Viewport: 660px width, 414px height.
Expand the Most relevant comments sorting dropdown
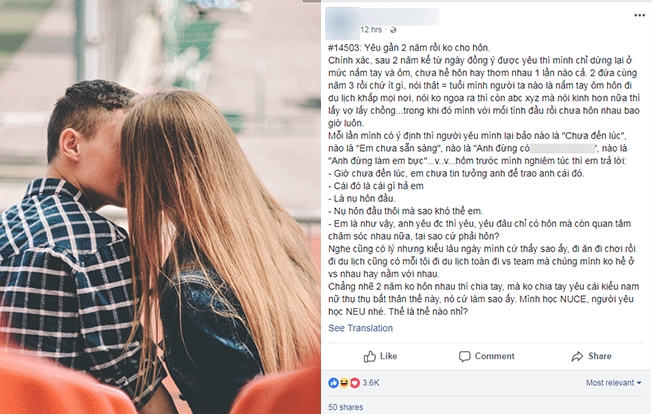point(614,383)
